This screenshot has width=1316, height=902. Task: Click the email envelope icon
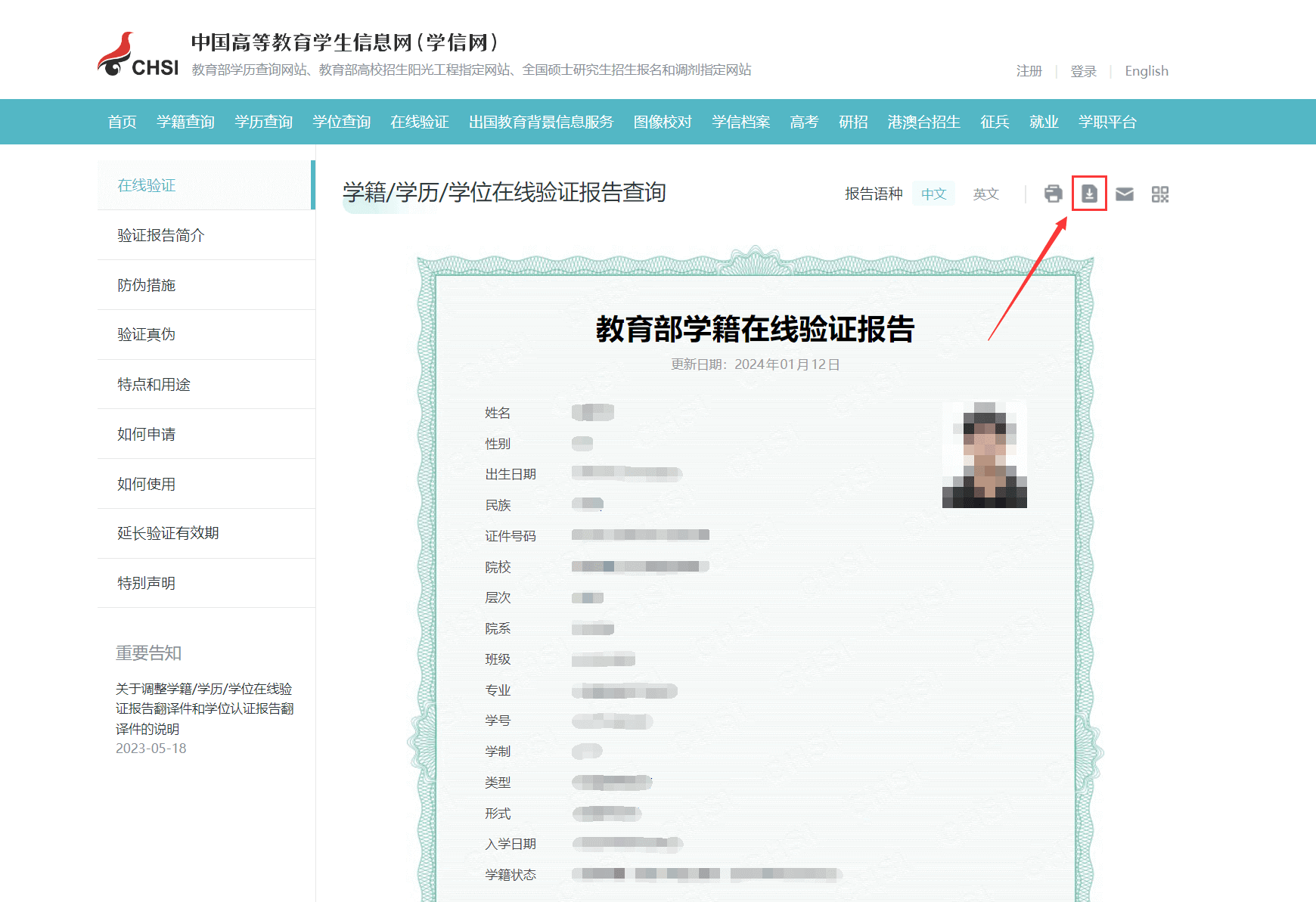coord(1125,194)
